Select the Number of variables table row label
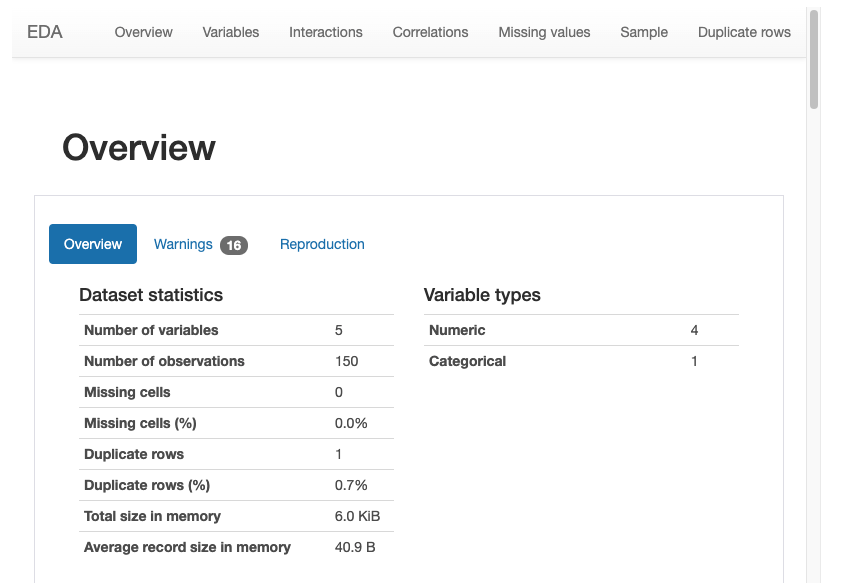Image resolution: width=856 pixels, height=583 pixels. [151, 330]
